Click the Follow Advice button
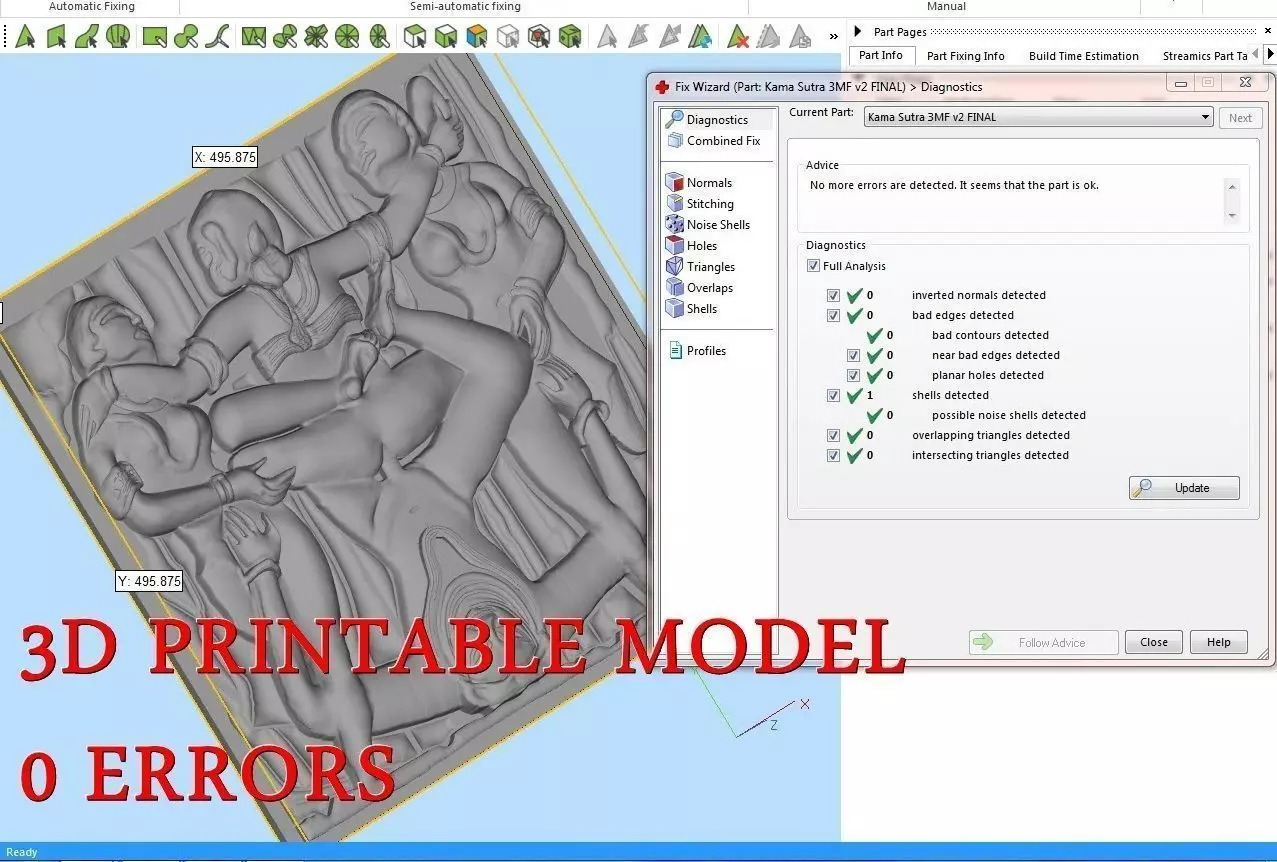 pyautogui.click(x=1043, y=643)
